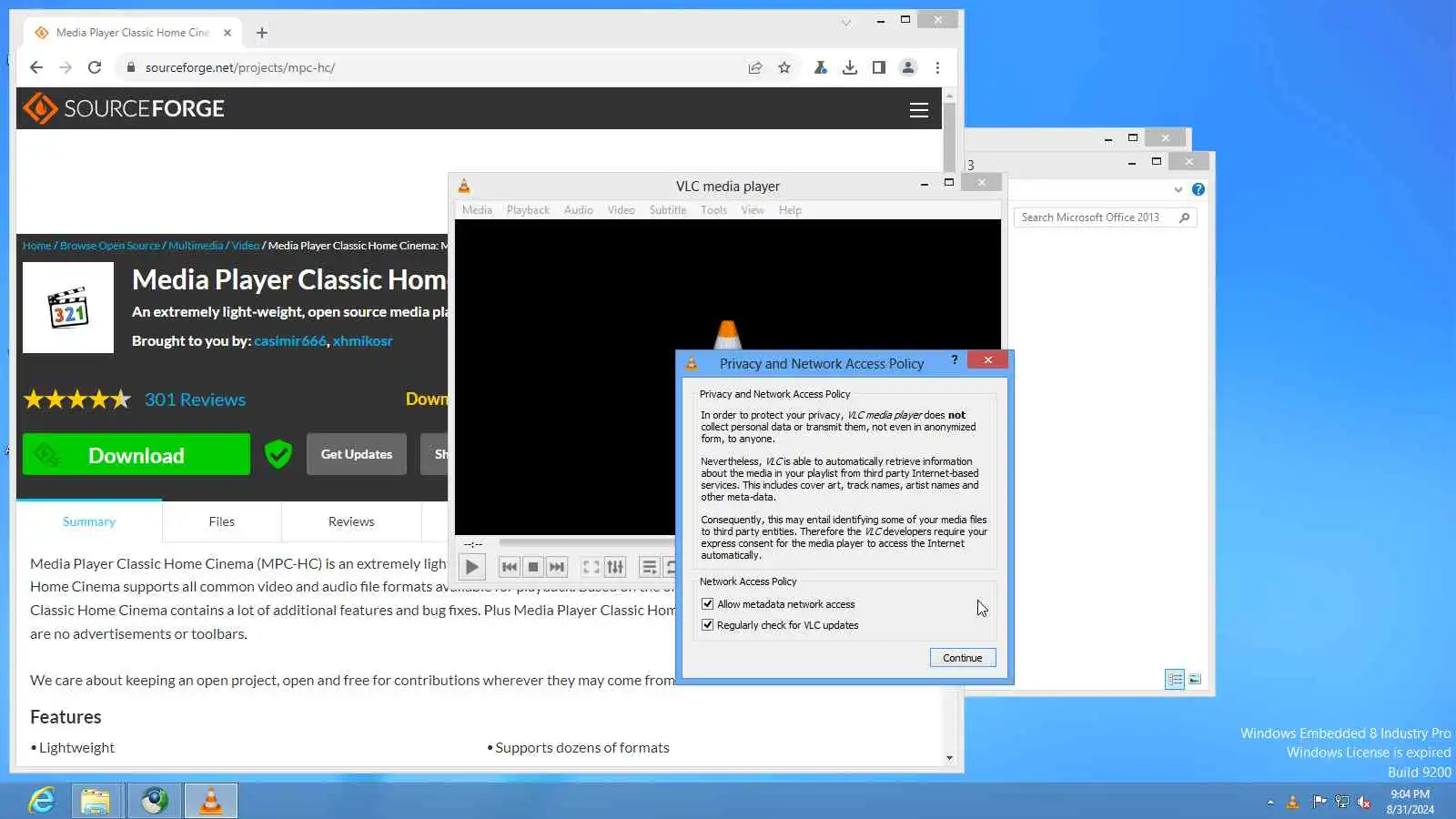
Task: Click the Chrome back arrow
Action: coord(36,67)
